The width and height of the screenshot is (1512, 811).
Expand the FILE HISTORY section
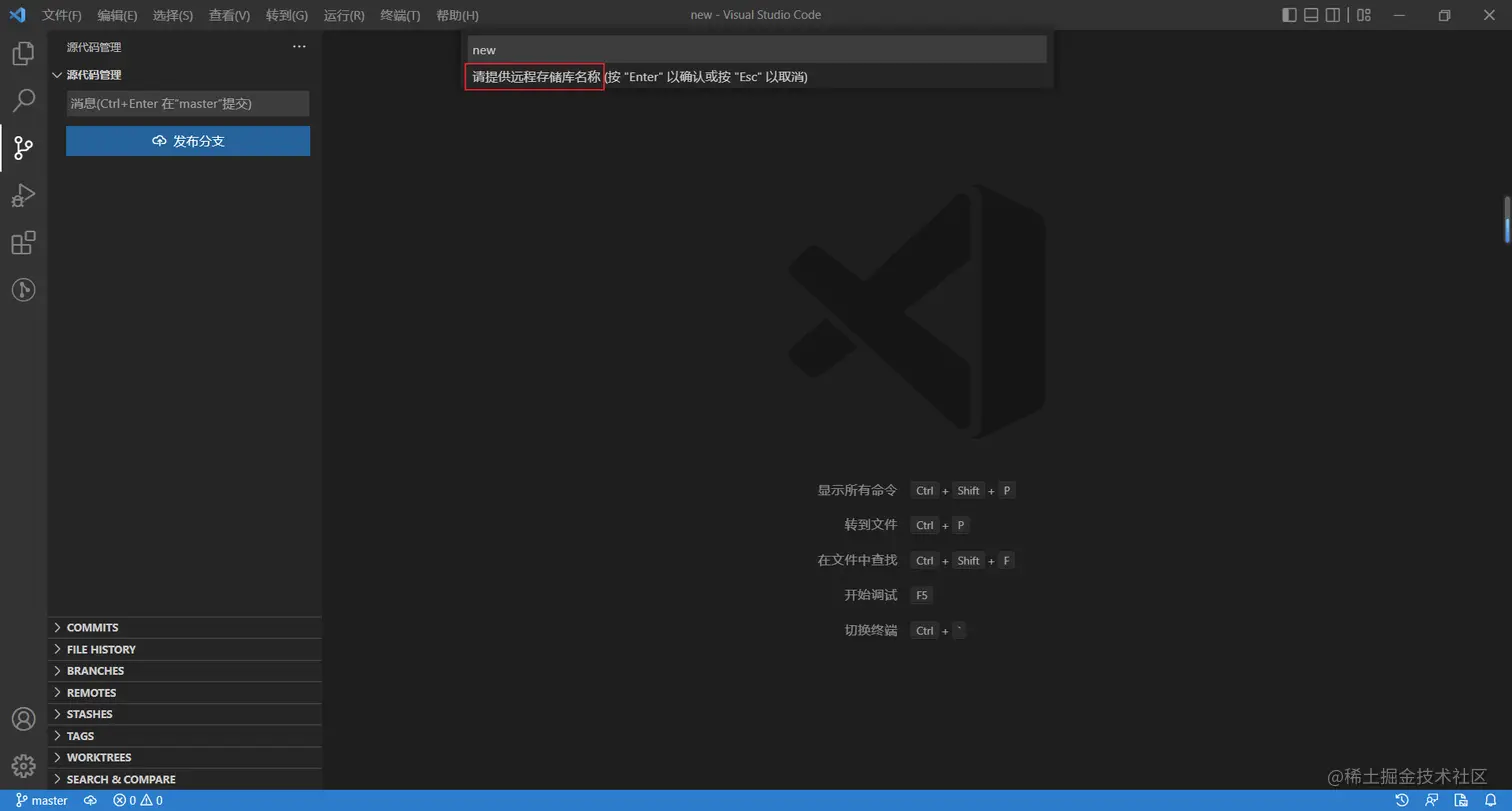(185, 649)
